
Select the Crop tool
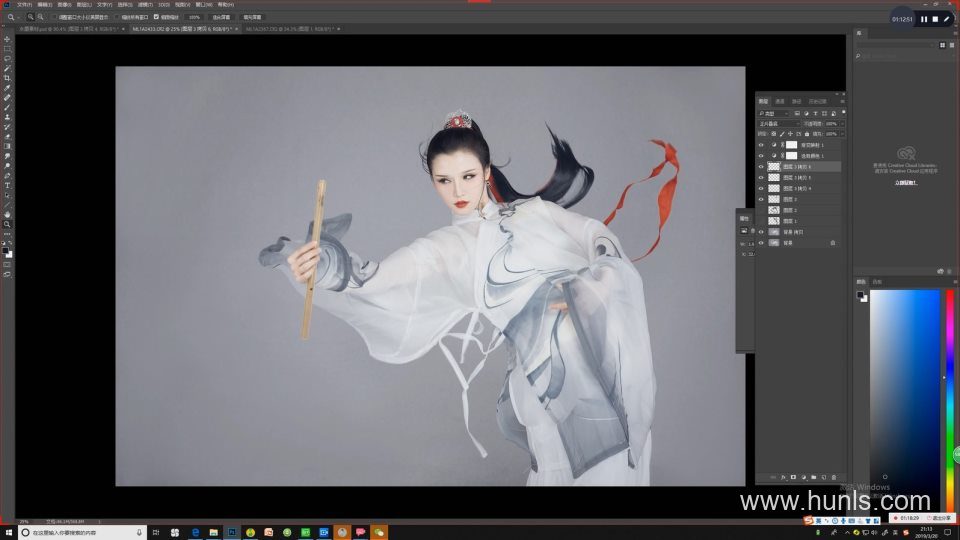click(7, 78)
